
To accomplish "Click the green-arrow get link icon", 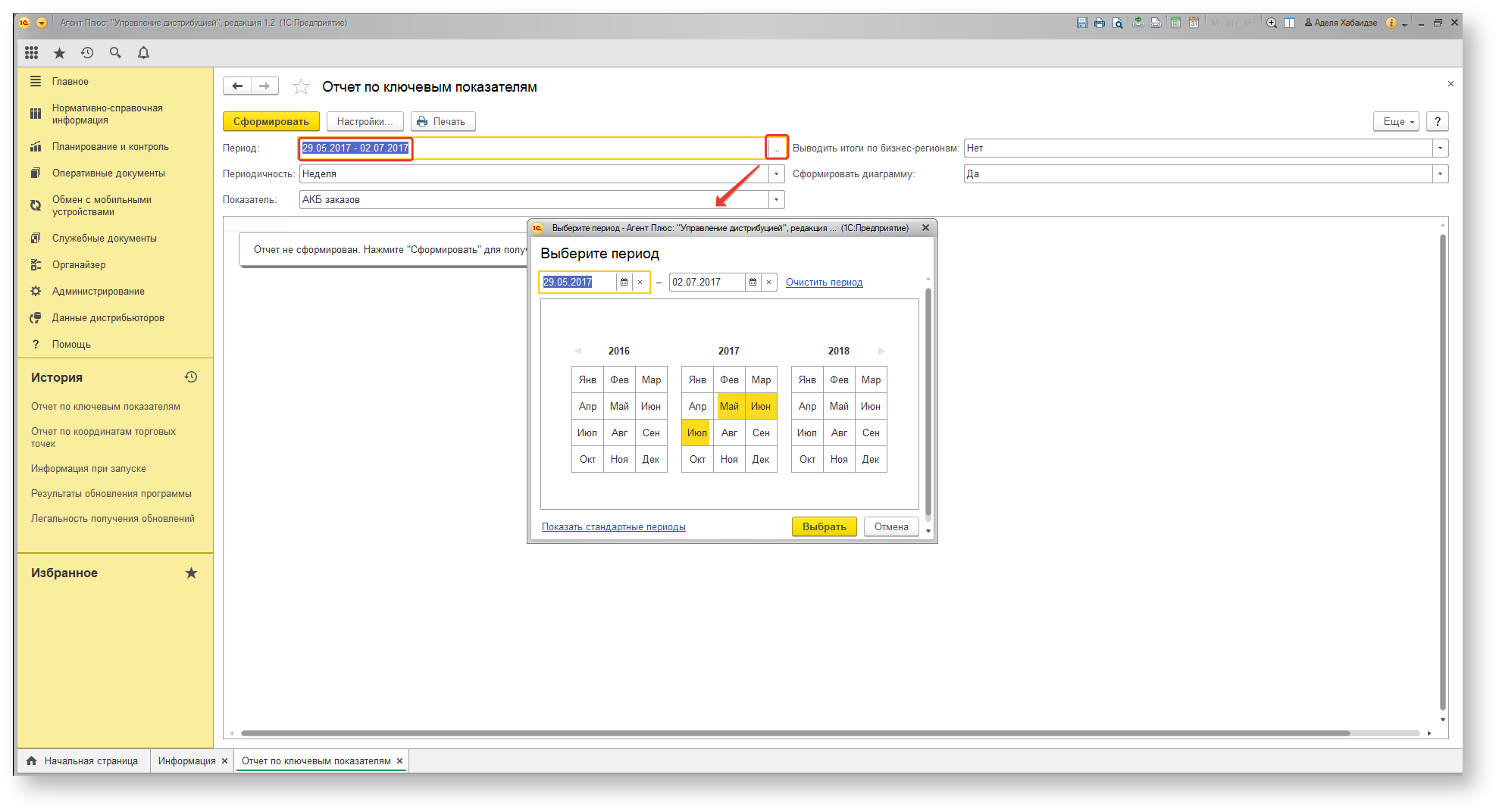I will (1138, 23).
